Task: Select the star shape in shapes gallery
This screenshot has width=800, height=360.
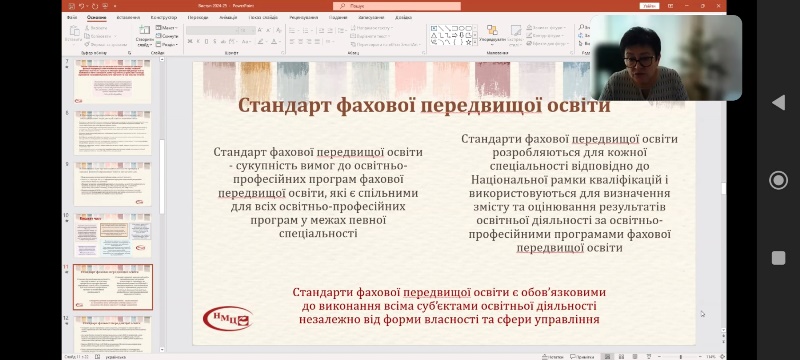Action: (468, 42)
